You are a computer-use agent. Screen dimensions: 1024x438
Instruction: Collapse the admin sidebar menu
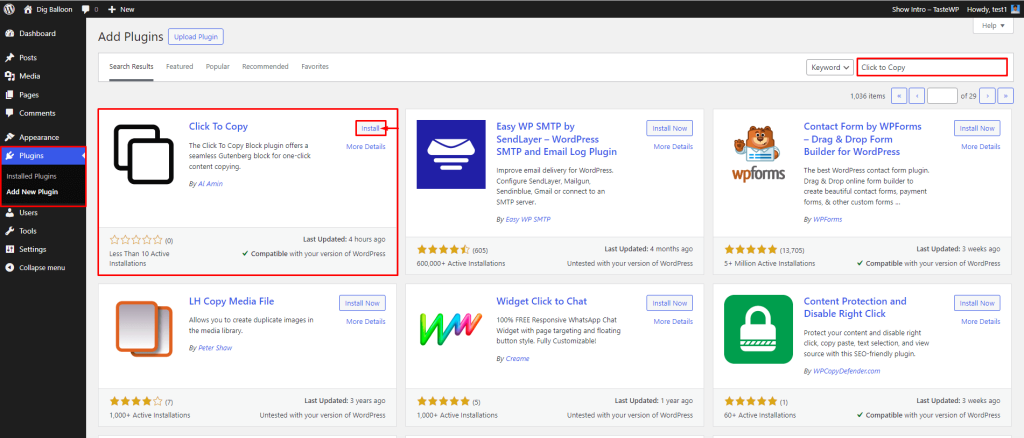pos(42,268)
